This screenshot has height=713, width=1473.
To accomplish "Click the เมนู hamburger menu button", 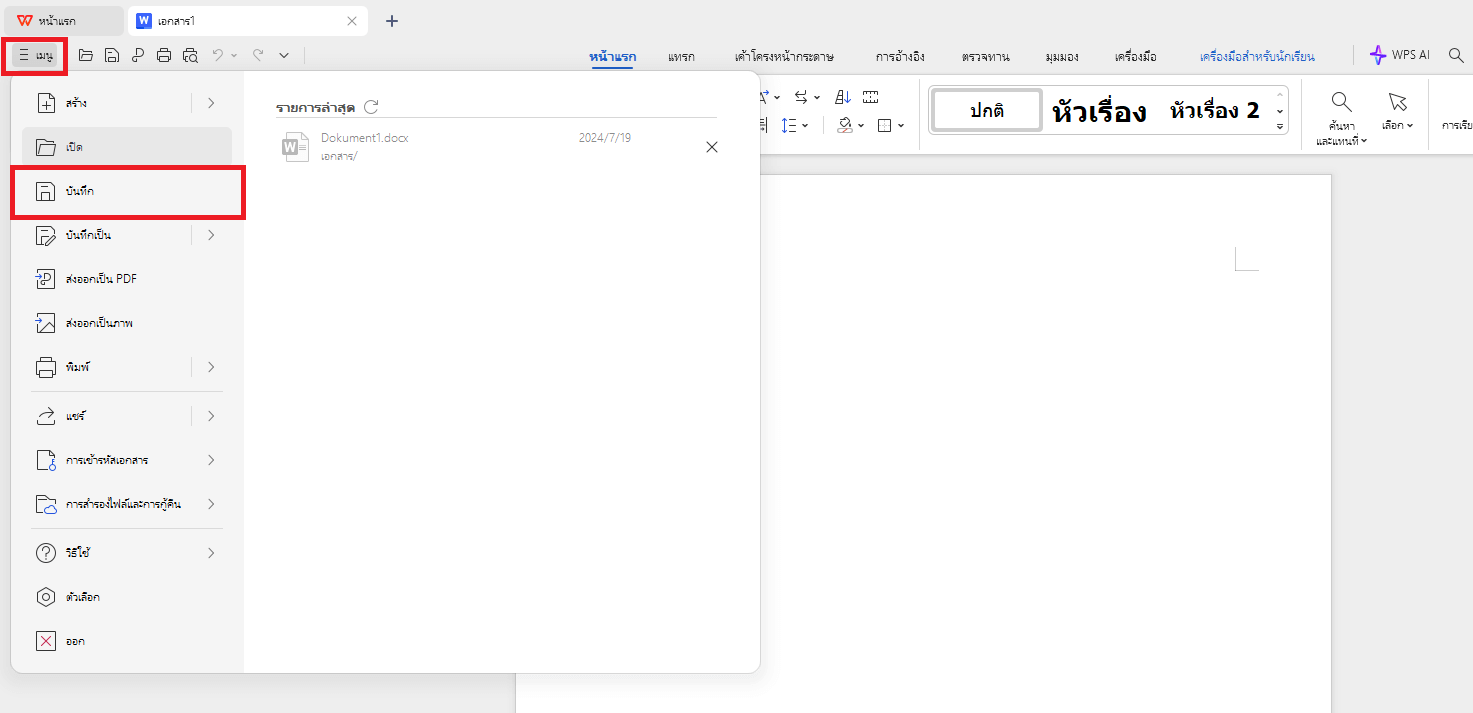I will 35,55.
